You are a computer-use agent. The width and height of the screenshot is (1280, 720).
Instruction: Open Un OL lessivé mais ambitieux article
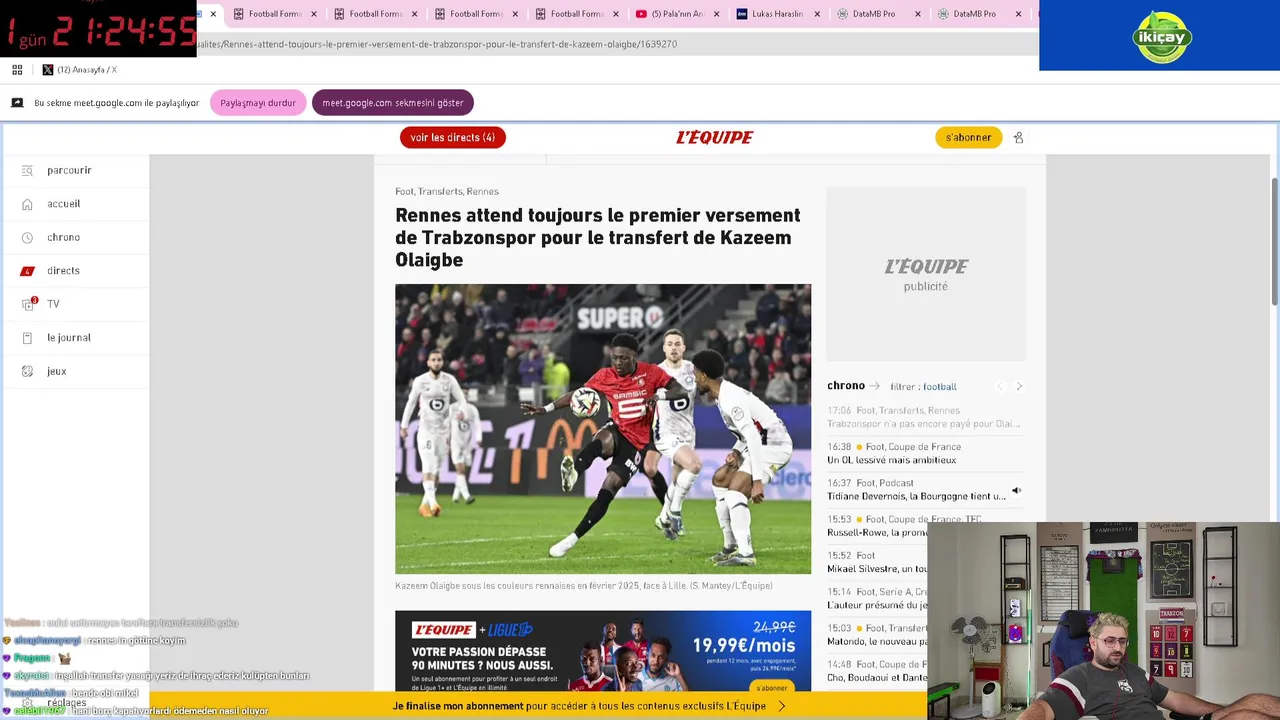[924, 454]
